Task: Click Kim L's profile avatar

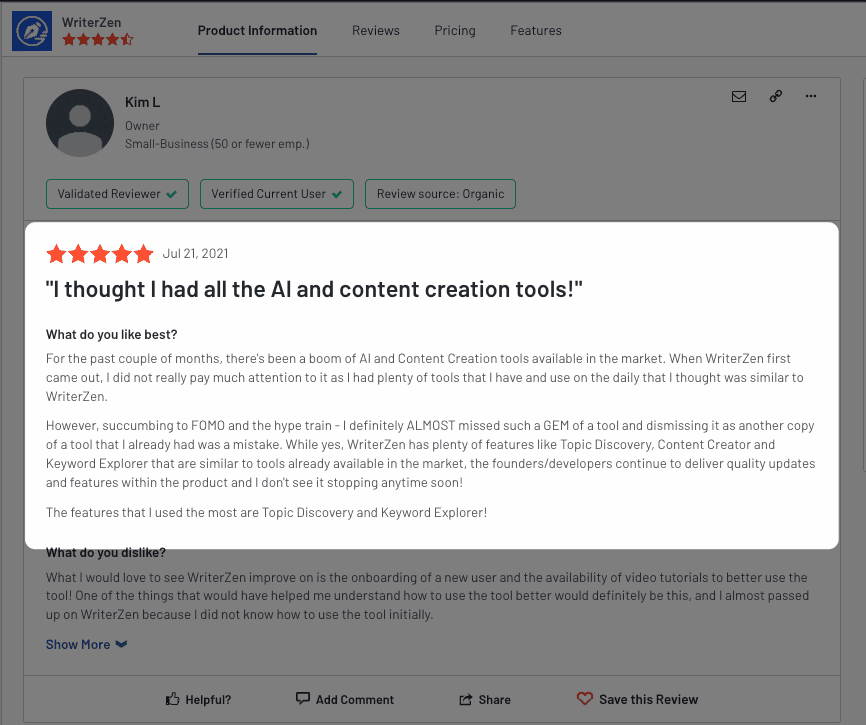Action: (80, 123)
